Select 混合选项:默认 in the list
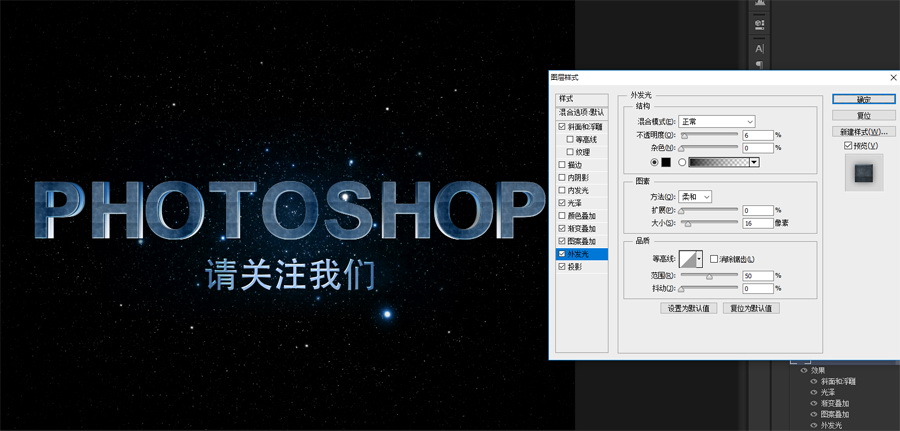The height and width of the screenshot is (431, 900). pyautogui.click(x=581, y=112)
